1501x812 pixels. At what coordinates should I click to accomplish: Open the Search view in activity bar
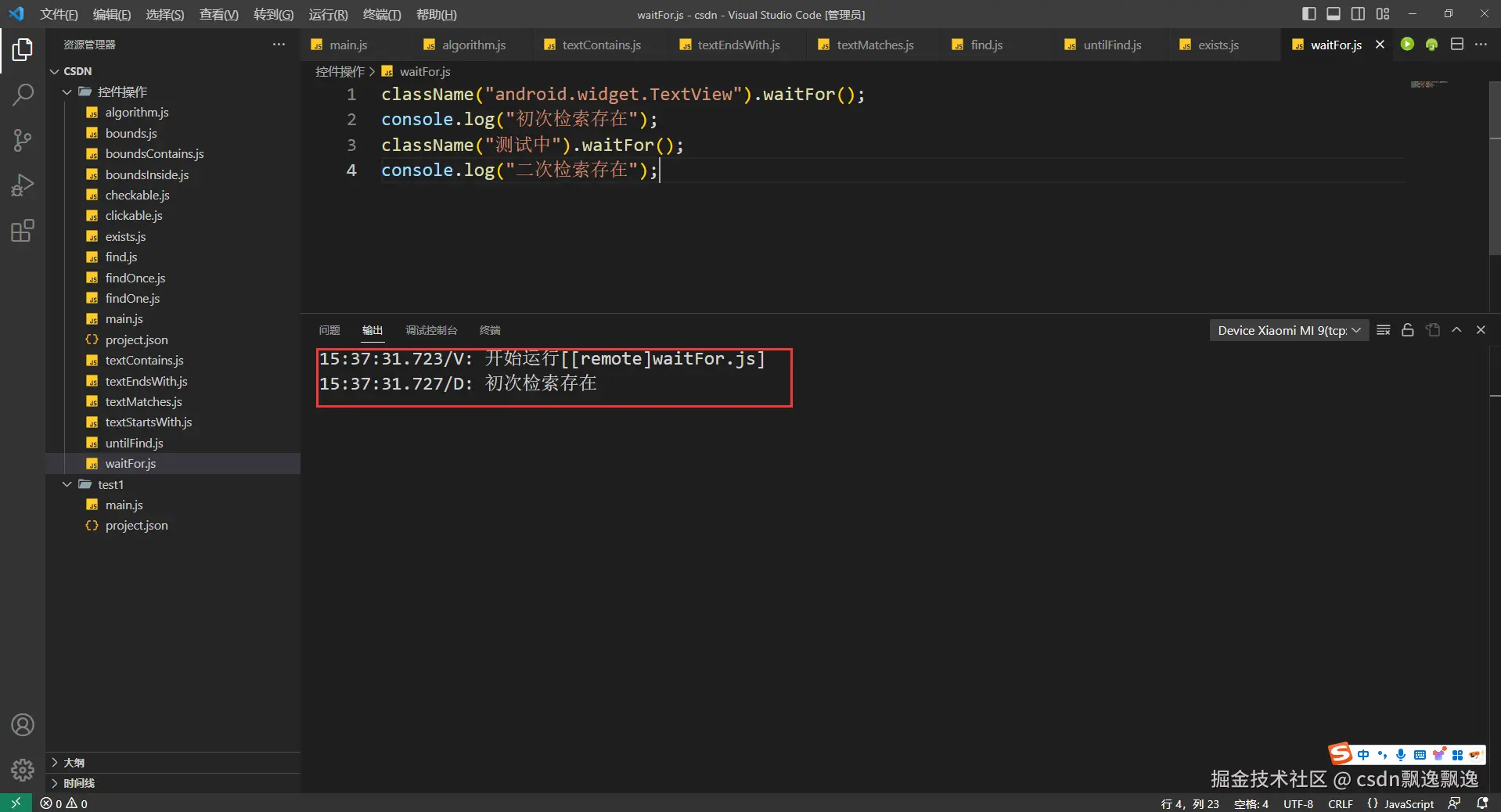[23, 95]
